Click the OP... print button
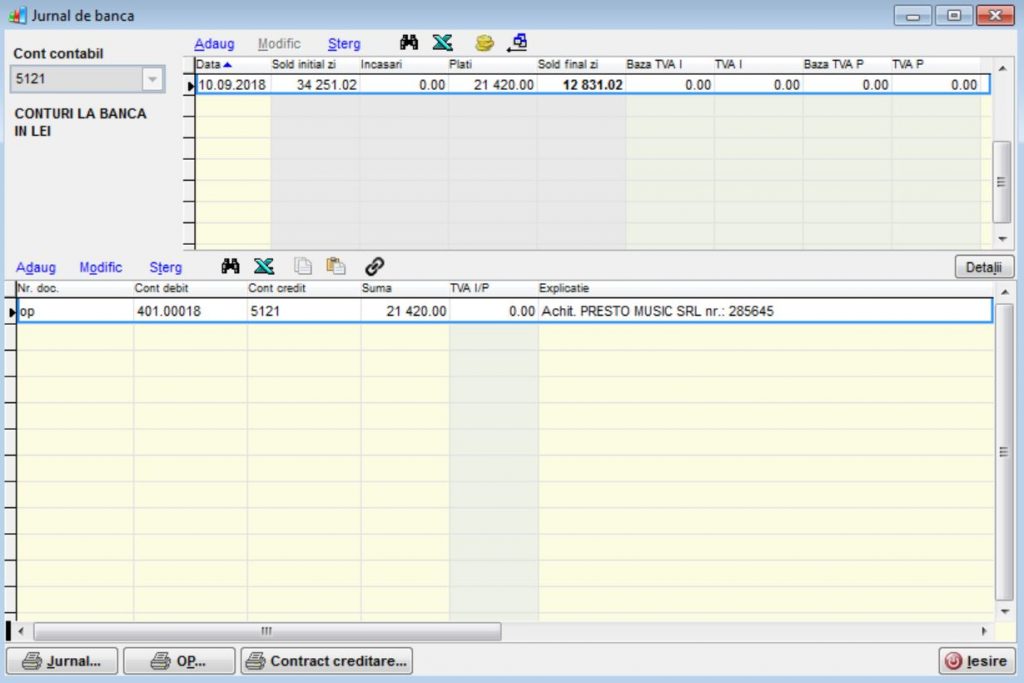The width and height of the screenshot is (1024, 683). tap(179, 661)
